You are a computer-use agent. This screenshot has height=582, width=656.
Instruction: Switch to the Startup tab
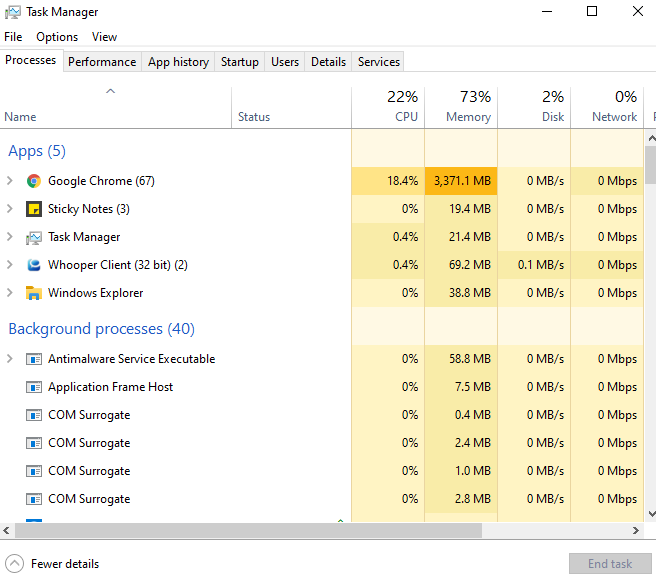coord(240,62)
